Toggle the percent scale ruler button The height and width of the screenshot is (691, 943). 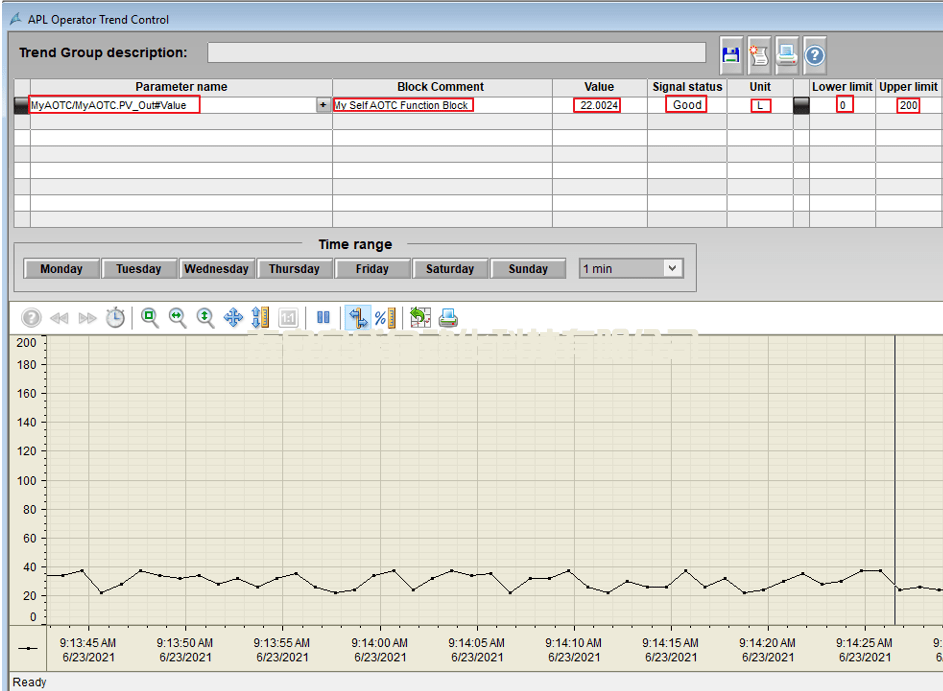pyautogui.click(x=385, y=318)
